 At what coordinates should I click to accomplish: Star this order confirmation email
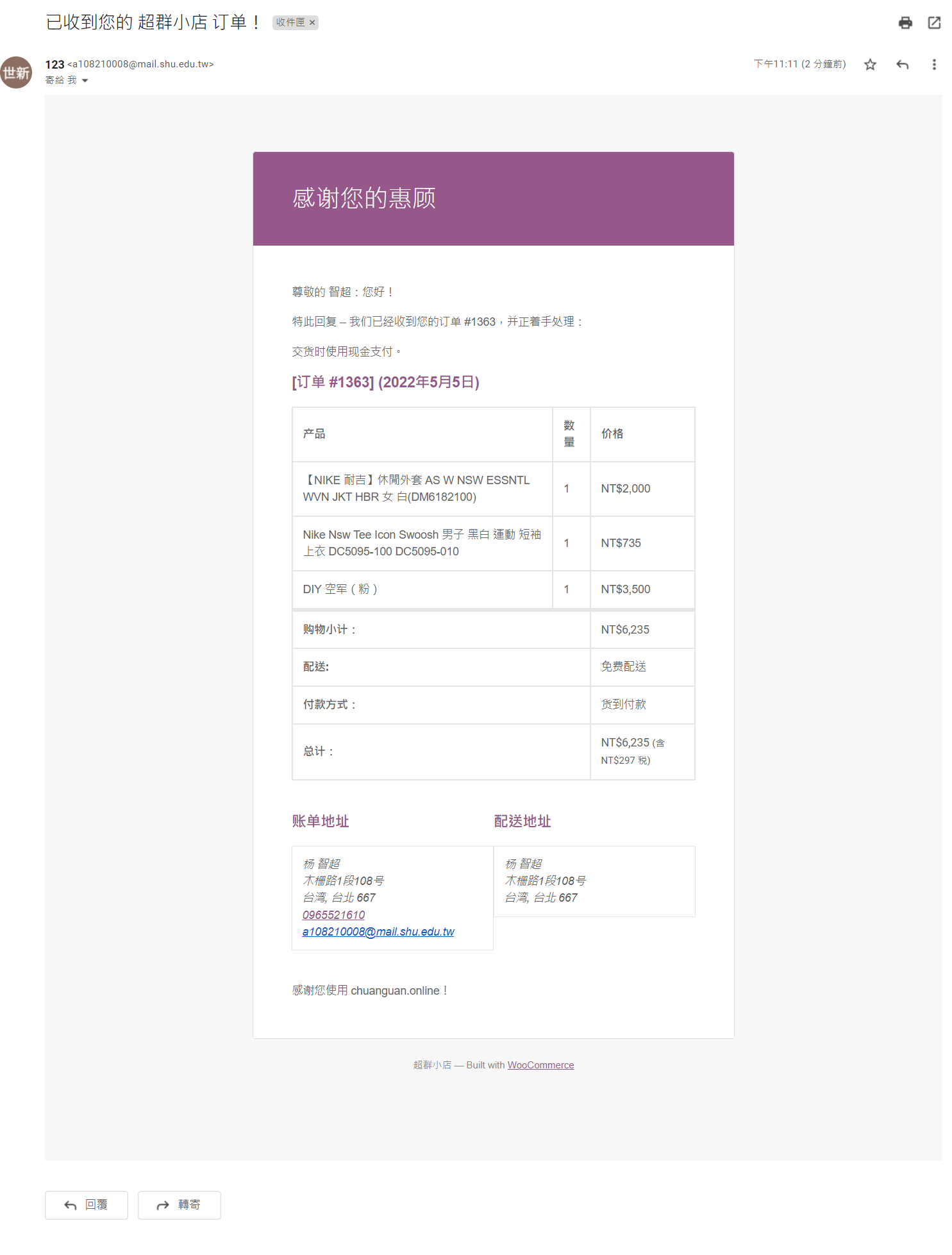tap(869, 65)
